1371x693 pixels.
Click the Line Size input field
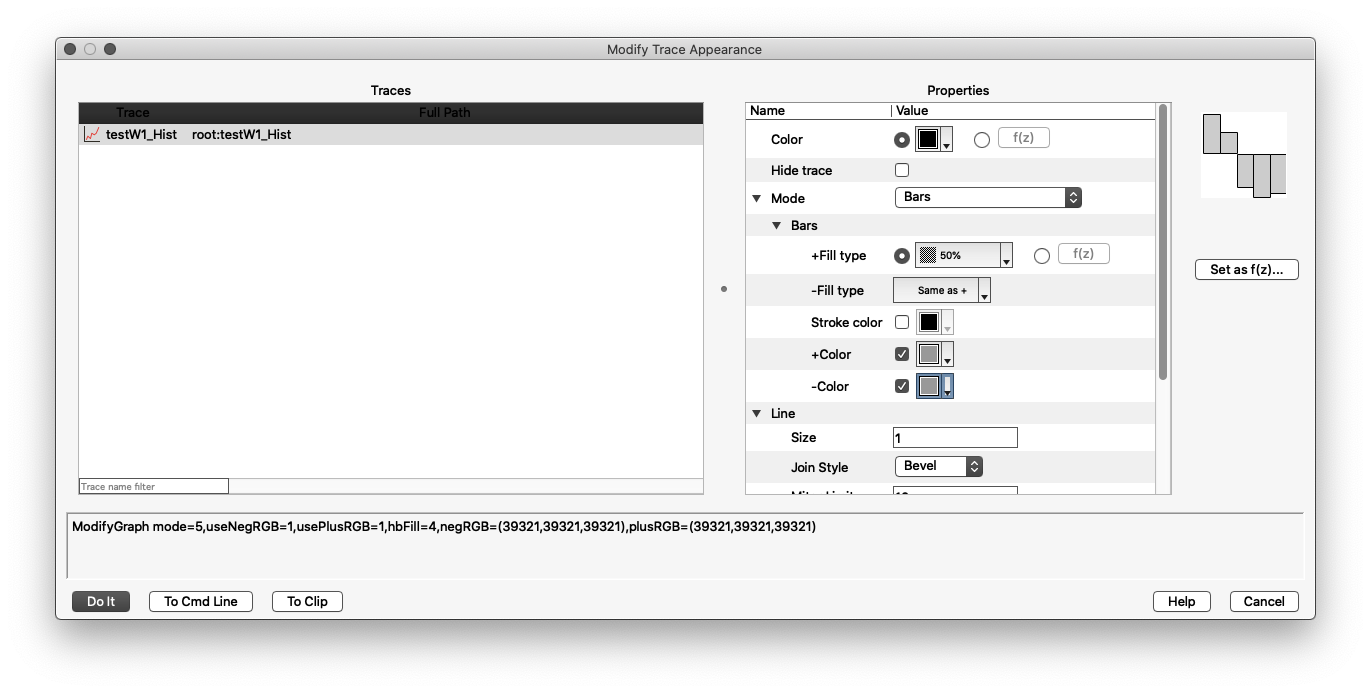point(955,437)
